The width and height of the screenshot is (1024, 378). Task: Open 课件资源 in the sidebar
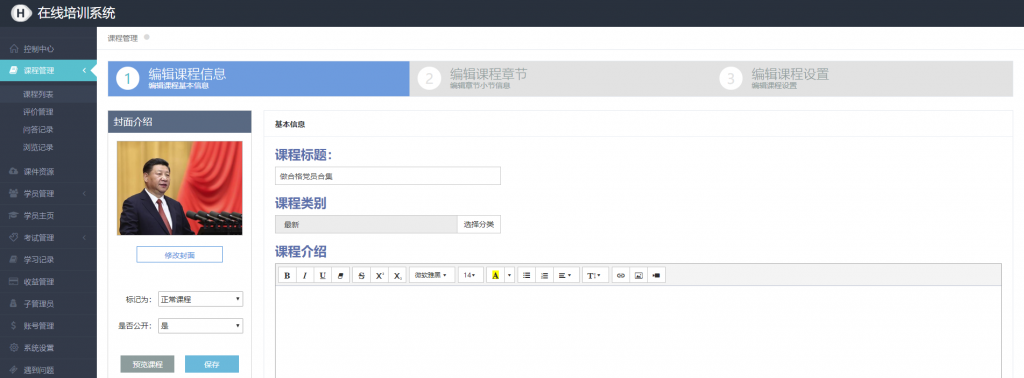click(x=48, y=172)
